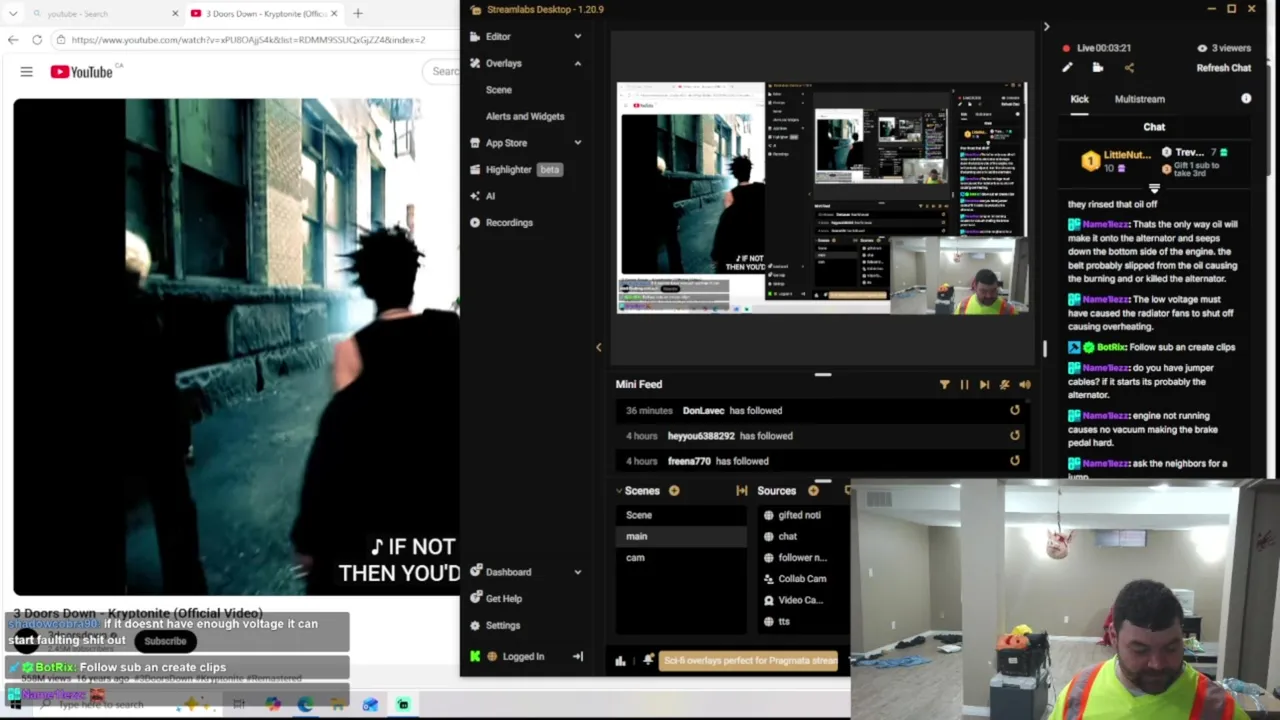1280x720 pixels.
Task: Expand the Dashboard dropdown chevron
Action: pos(577,572)
